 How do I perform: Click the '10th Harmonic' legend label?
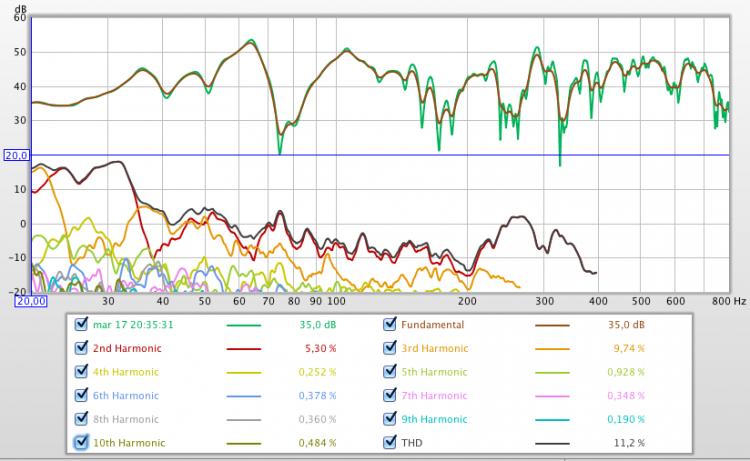coord(129,443)
